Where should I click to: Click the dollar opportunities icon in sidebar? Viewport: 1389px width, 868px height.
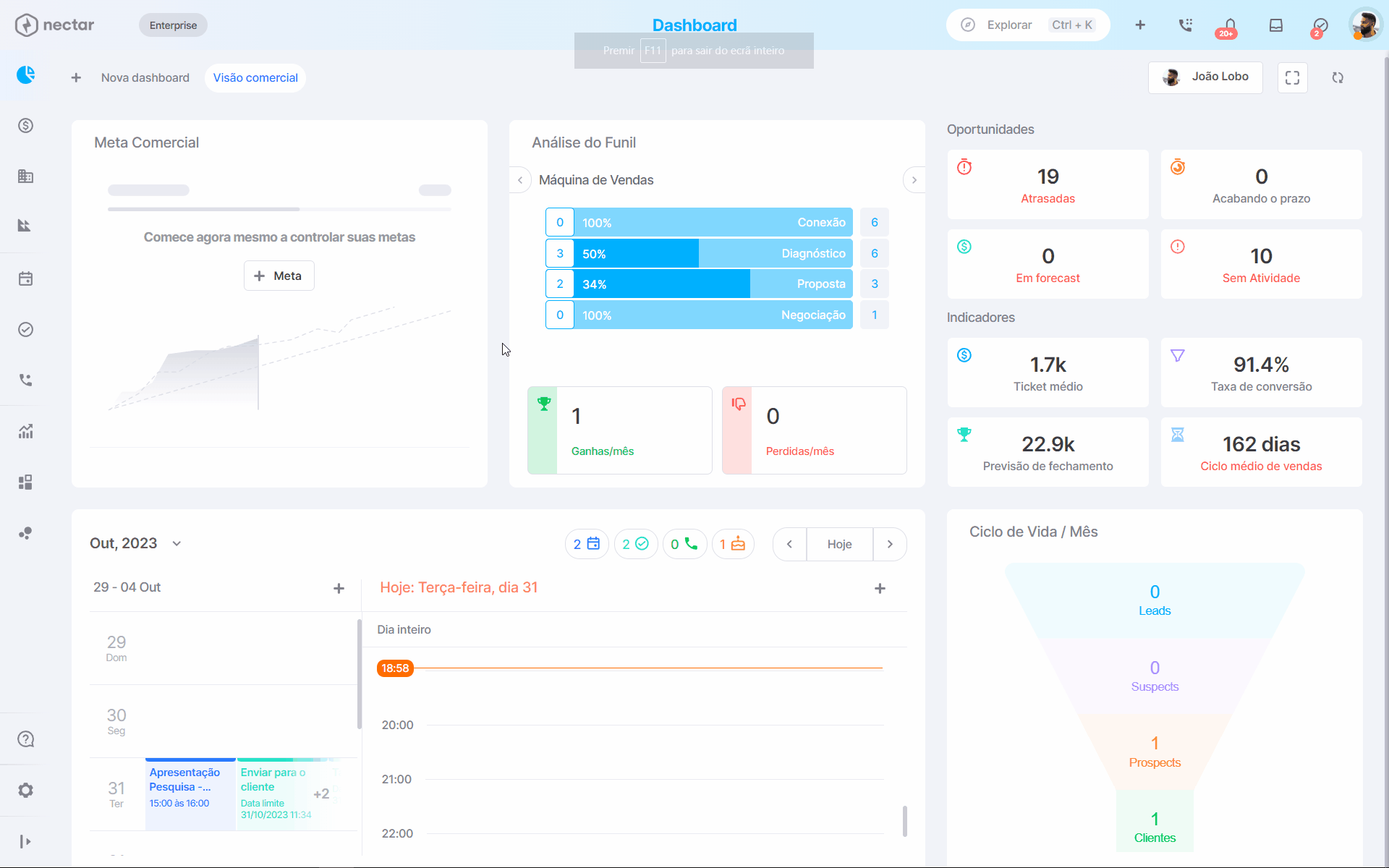25,126
